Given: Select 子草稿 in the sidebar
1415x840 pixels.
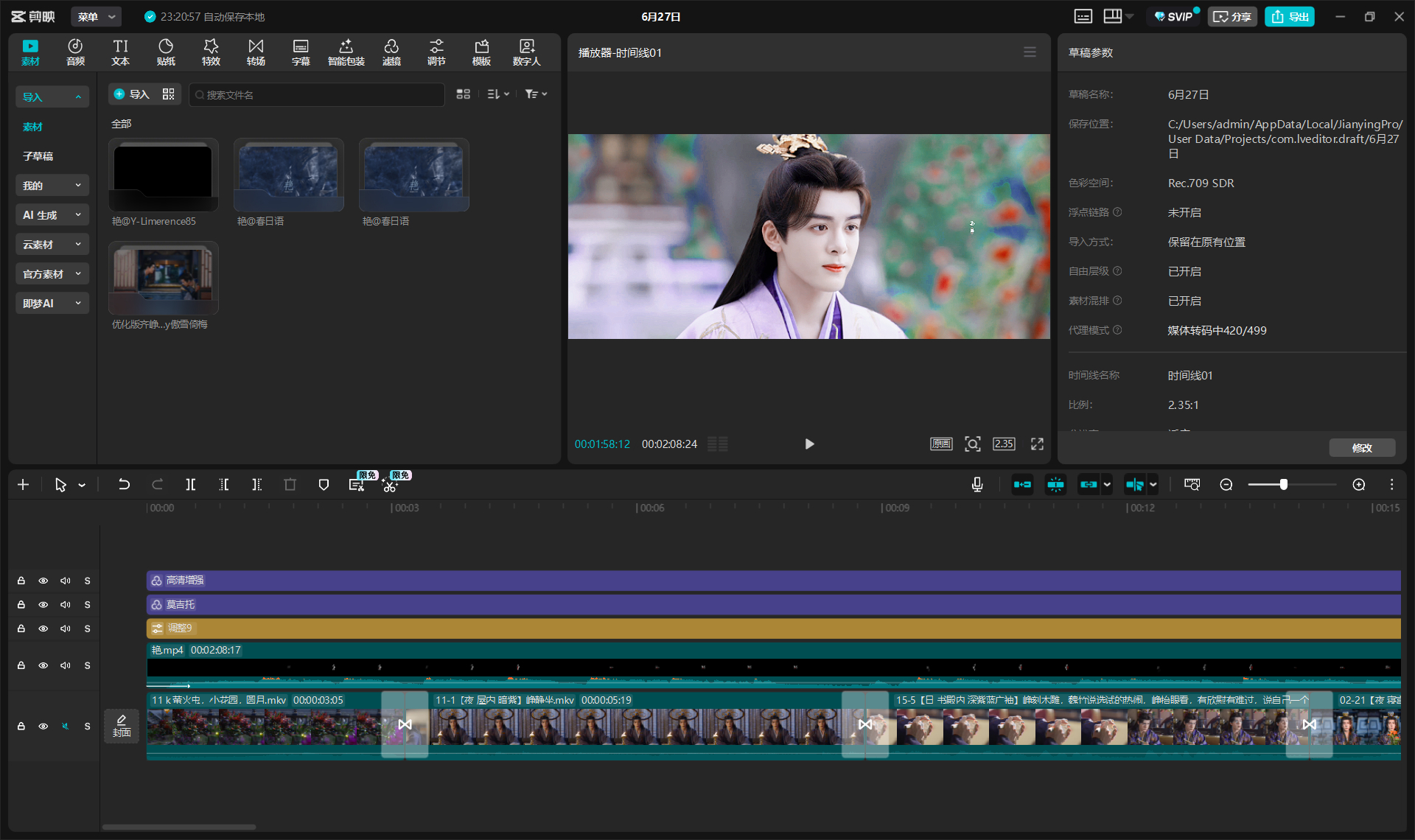Looking at the screenshot, I should (38, 155).
